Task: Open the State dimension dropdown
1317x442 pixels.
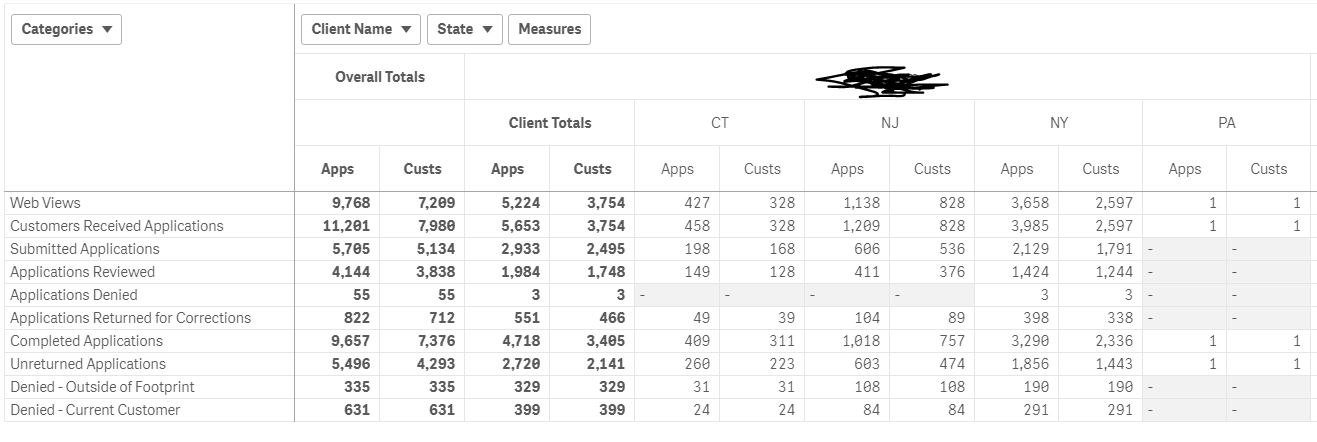Action: (465, 29)
